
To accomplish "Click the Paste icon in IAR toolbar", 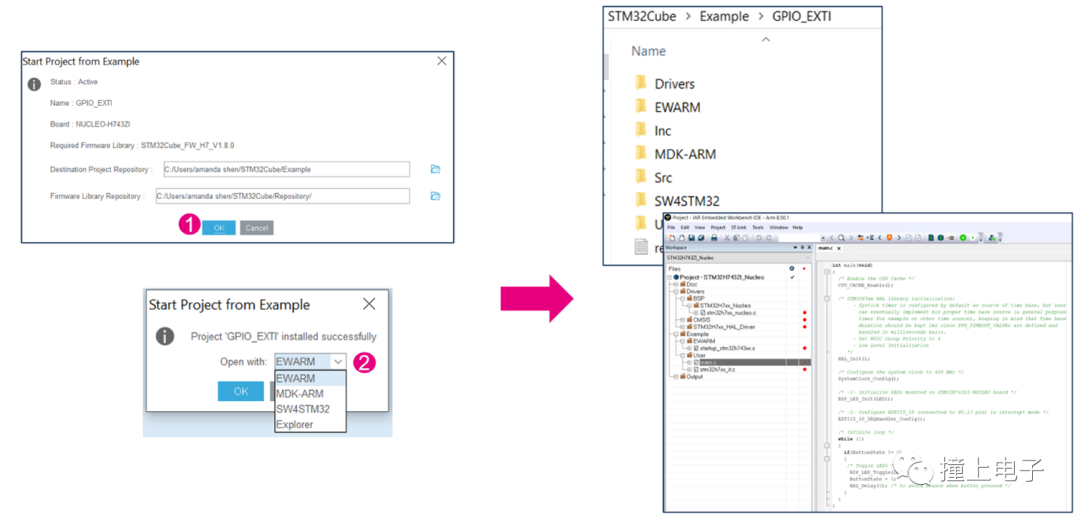I will tap(746, 238).
